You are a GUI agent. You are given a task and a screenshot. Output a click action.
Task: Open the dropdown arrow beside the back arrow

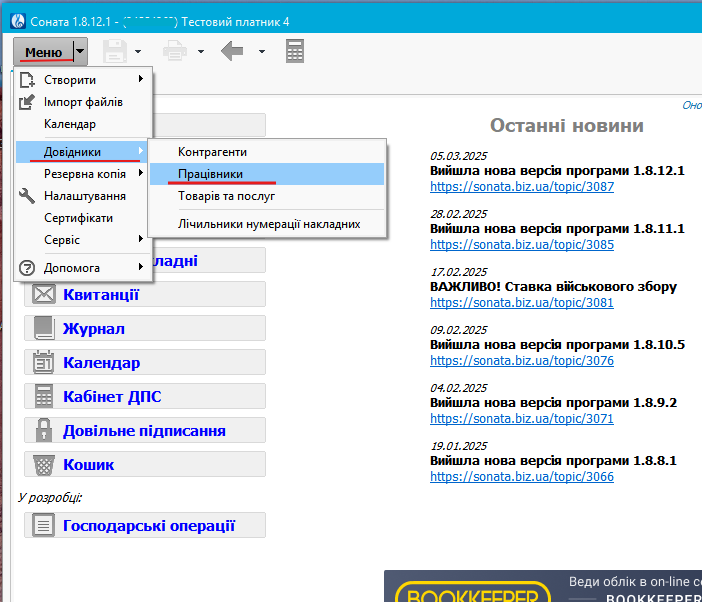262,51
